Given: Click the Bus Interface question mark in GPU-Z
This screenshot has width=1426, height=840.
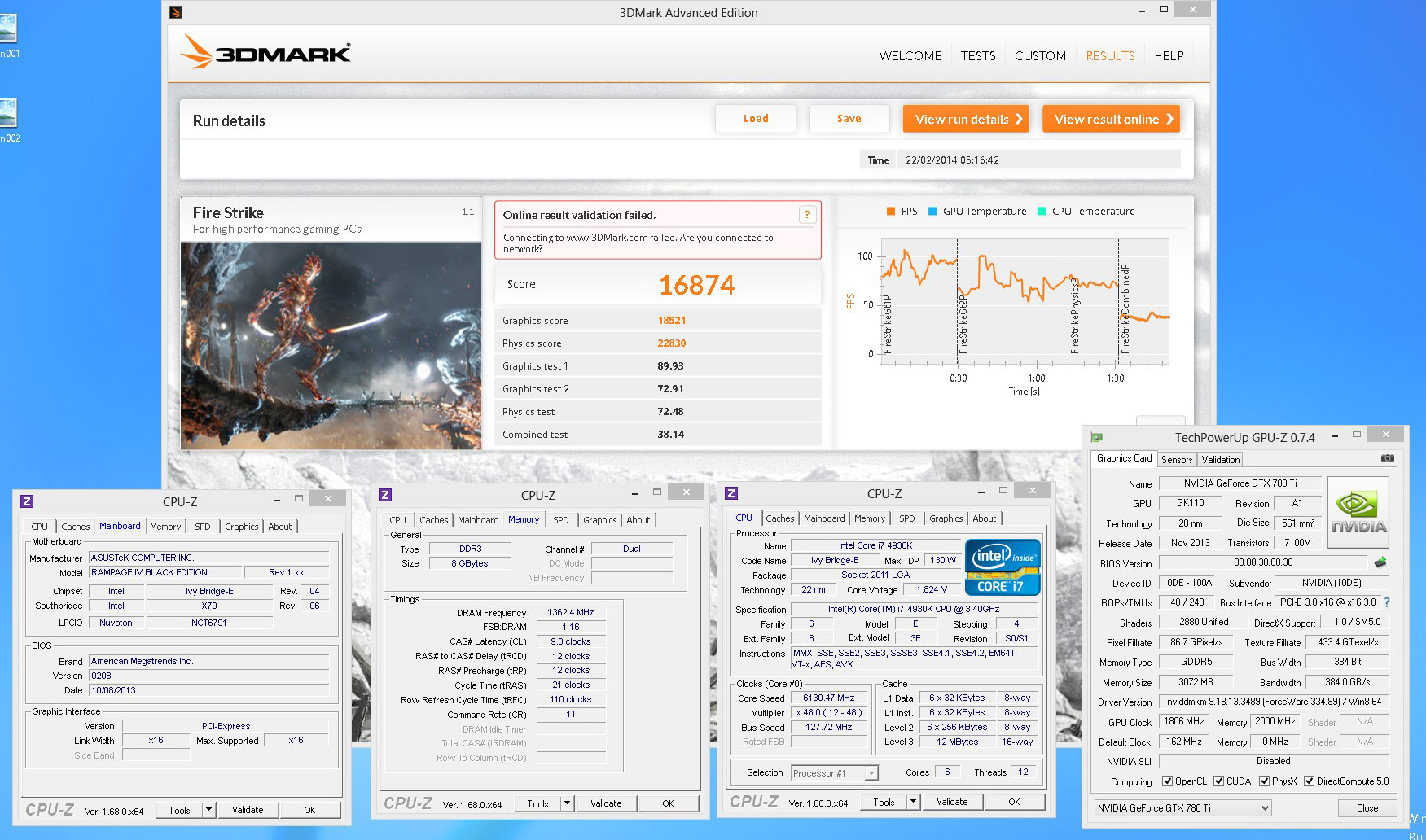Looking at the screenshot, I should pyautogui.click(x=1387, y=602).
